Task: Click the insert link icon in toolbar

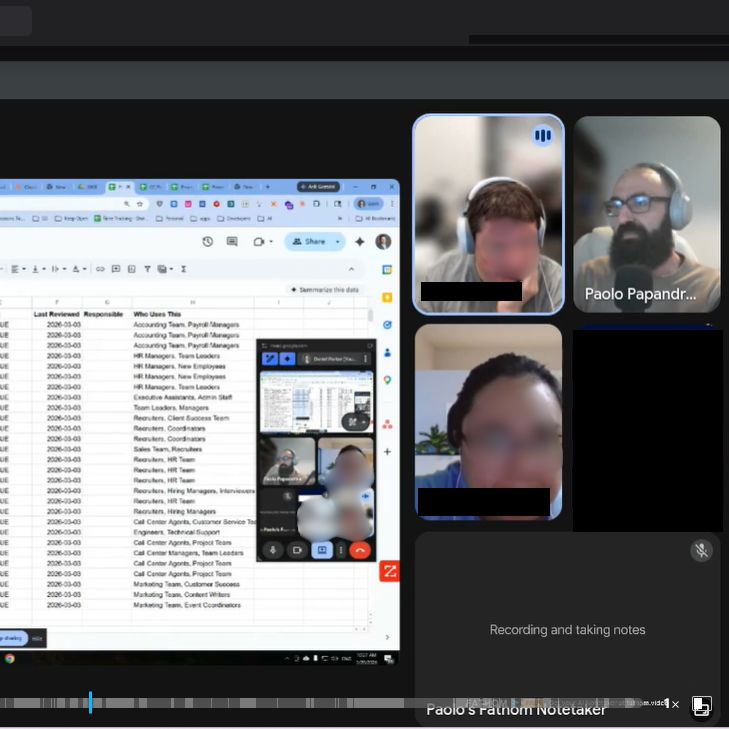Action: pyautogui.click(x=100, y=269)
